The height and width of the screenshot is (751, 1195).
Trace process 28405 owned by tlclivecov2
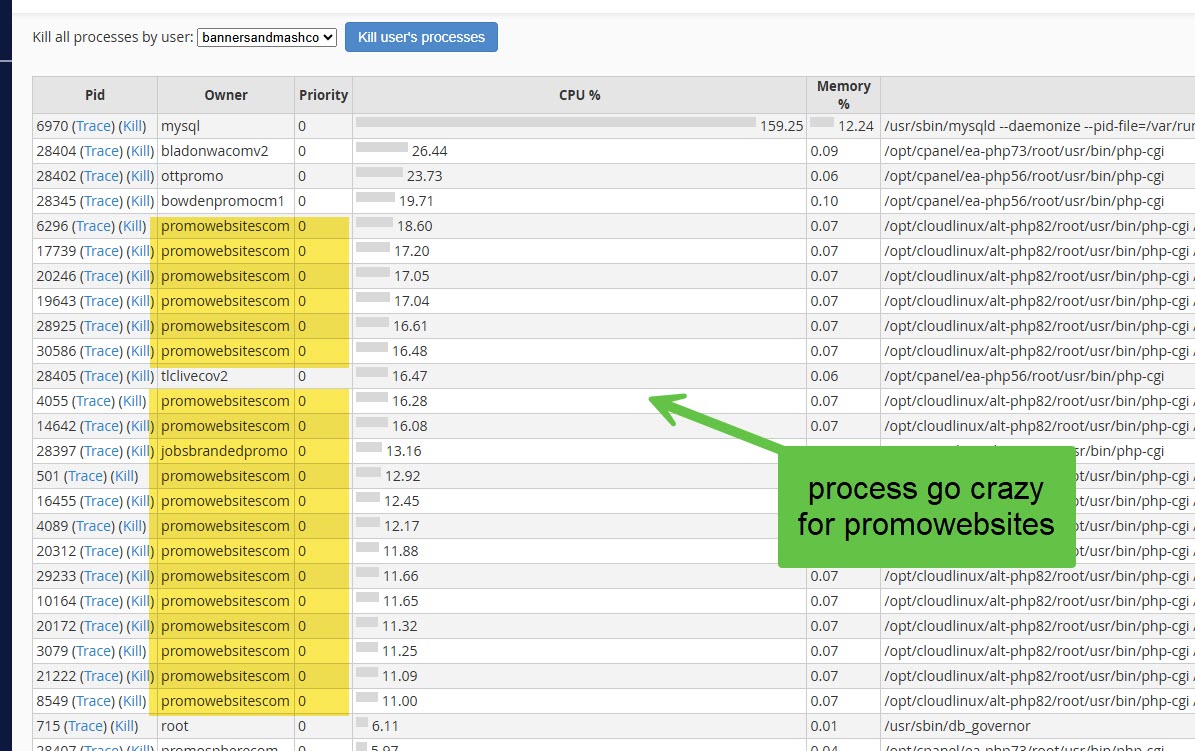tap(101, 376)
